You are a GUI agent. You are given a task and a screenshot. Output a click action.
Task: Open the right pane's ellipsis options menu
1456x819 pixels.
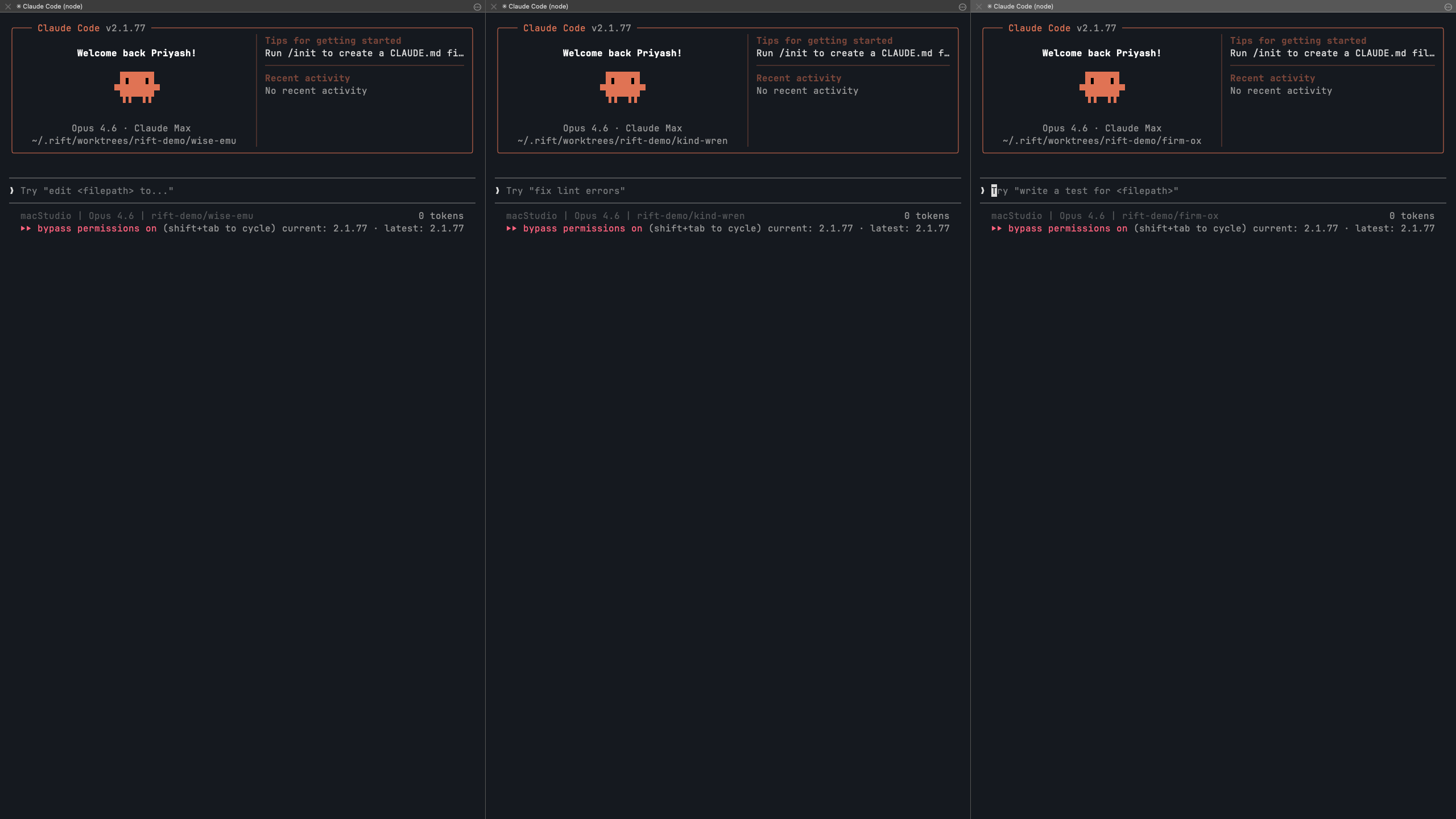[x=1448, y=7]
